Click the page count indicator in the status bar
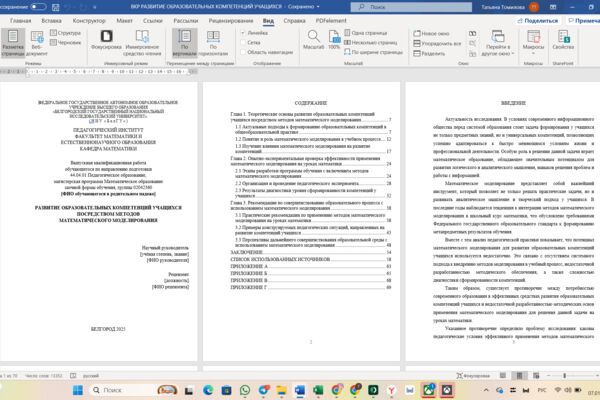Viewport: 600px width, 400px height. point(9,376)
